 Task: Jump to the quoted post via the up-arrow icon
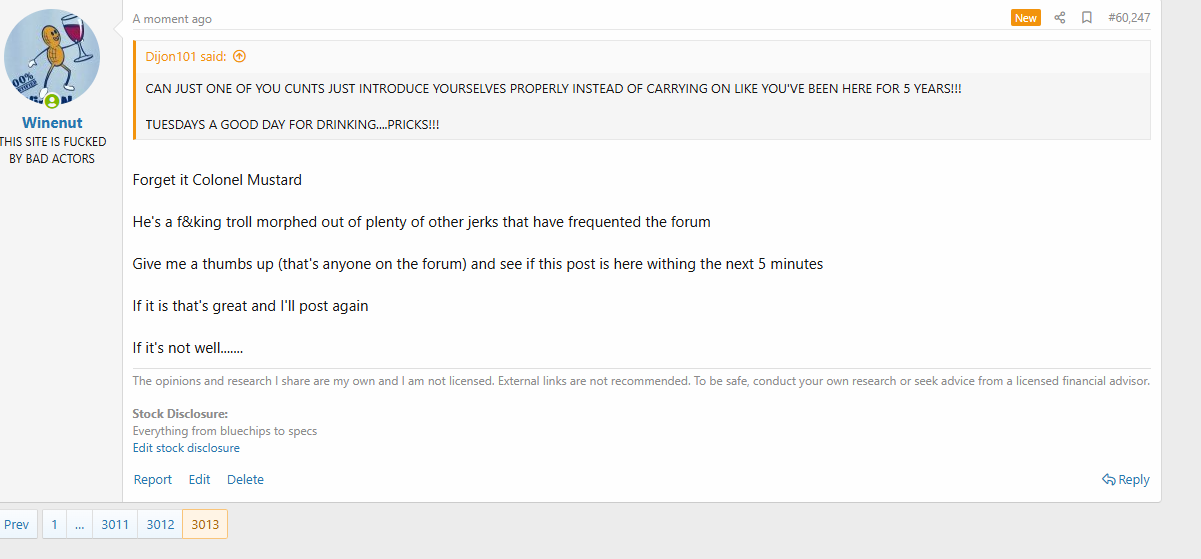point(239,57)
